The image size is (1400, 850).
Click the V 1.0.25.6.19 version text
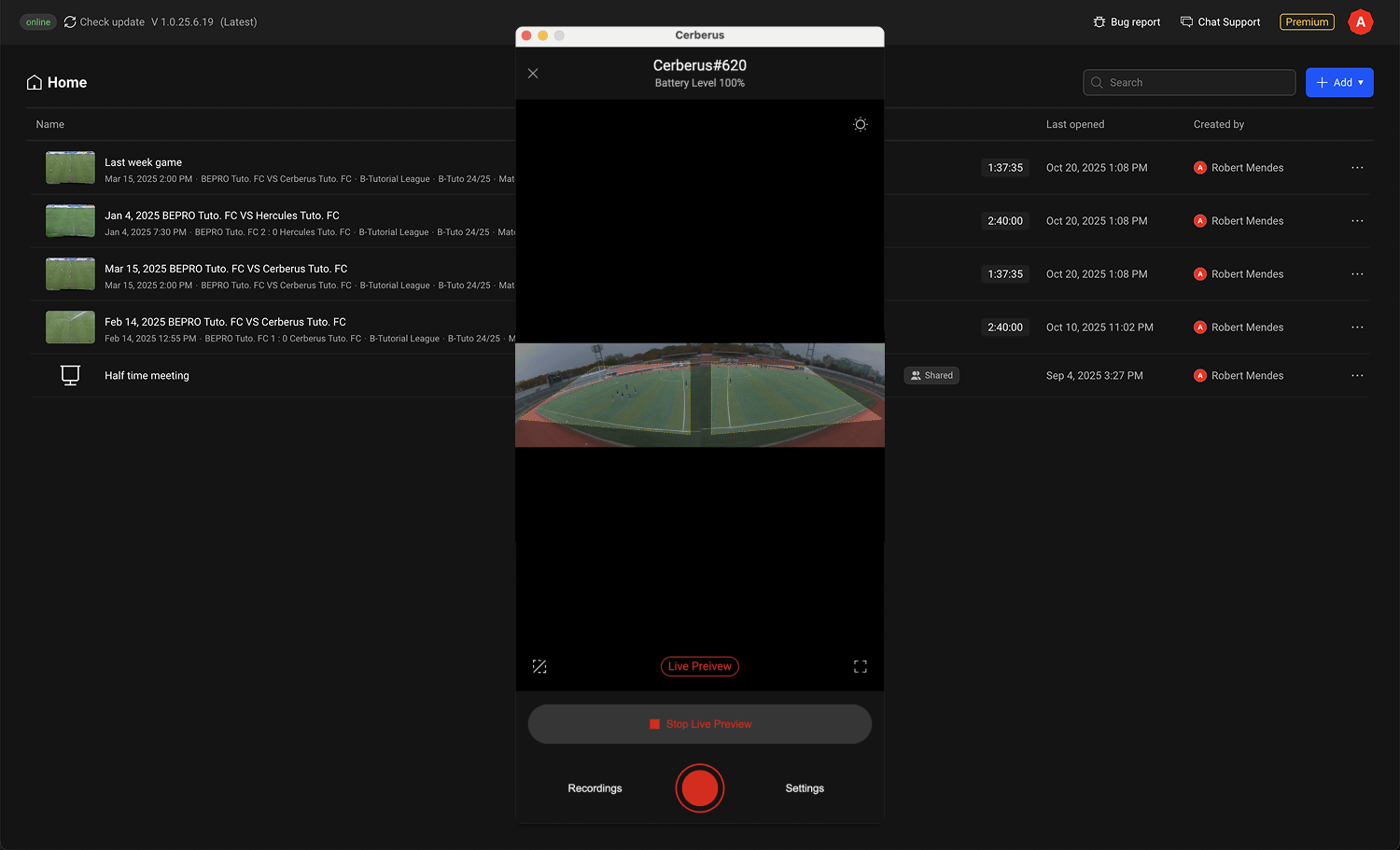tap(182, 21)
